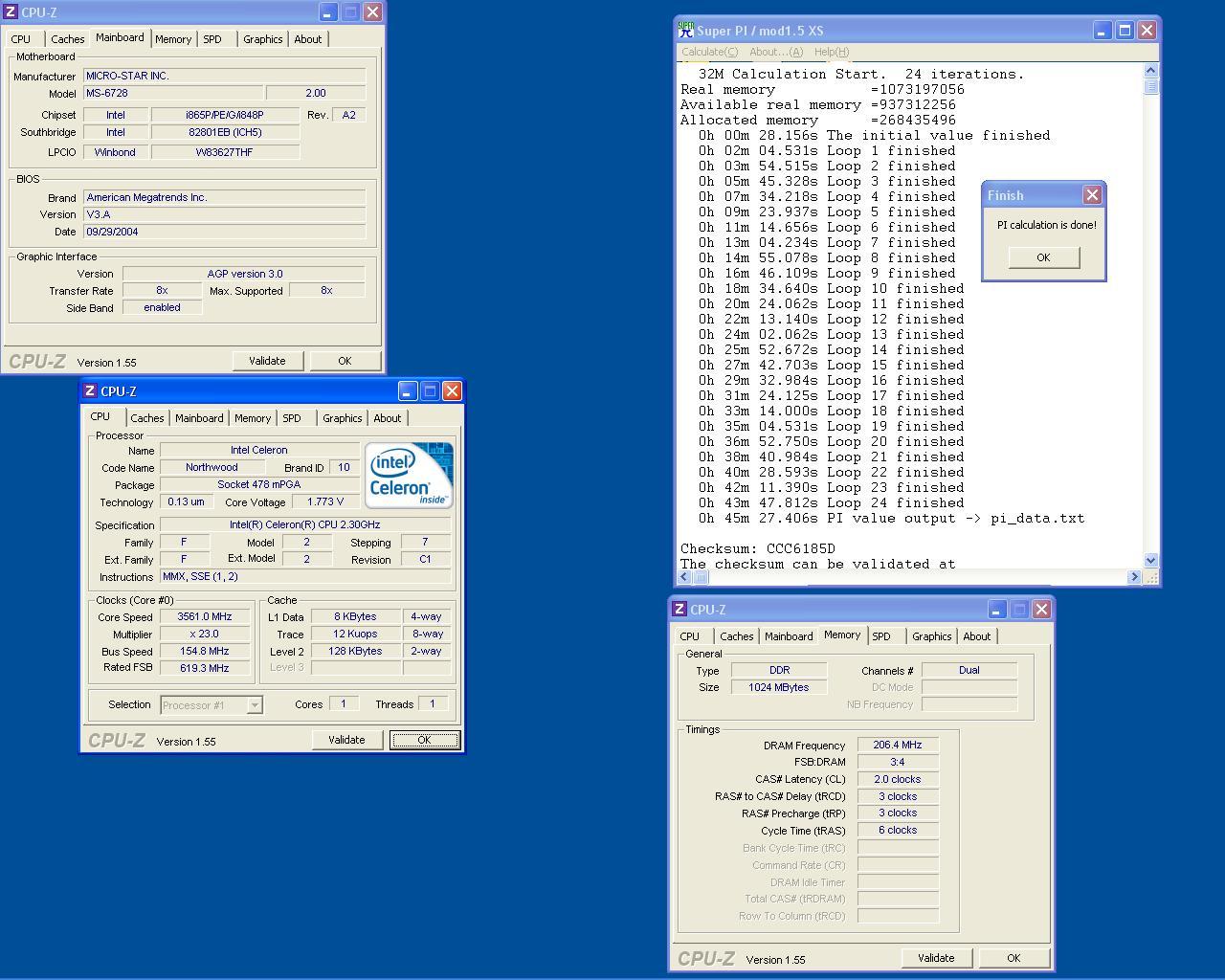Viewport: 1225px width, 980px height.
Task: Click OK in CPU window
Action: pos(424,740)
